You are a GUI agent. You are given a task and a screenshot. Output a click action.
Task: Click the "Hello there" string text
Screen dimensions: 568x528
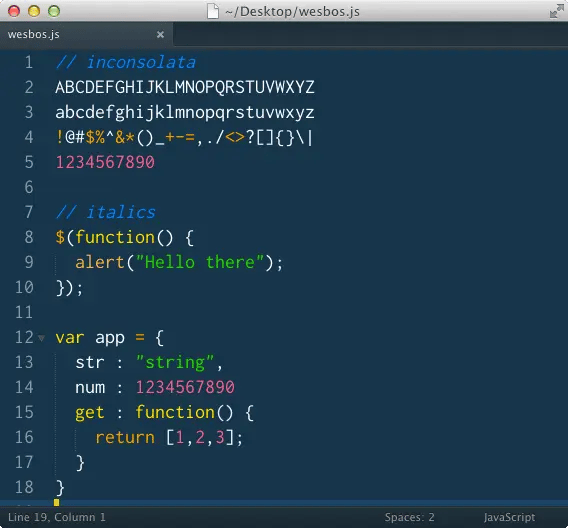(x=200, y=262)
